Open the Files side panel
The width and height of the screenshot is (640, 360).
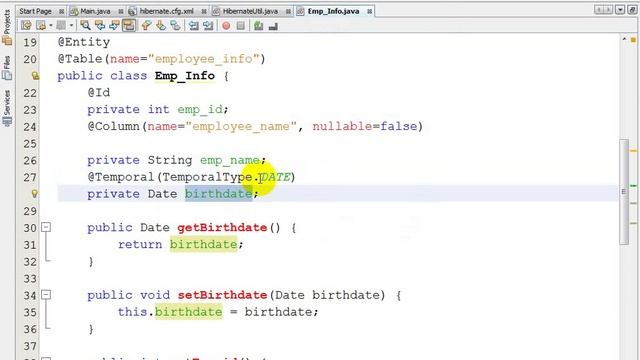point(7,68)
